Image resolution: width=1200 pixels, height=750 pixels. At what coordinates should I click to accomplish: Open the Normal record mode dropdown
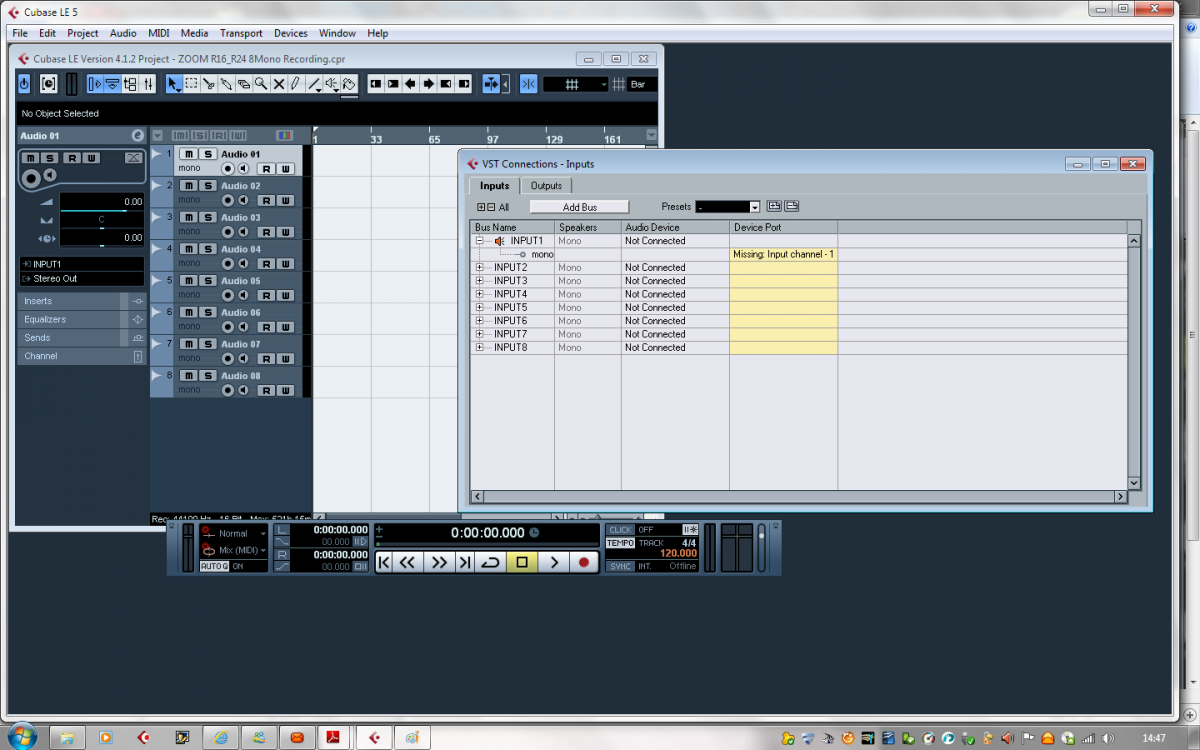pos(234,534)
